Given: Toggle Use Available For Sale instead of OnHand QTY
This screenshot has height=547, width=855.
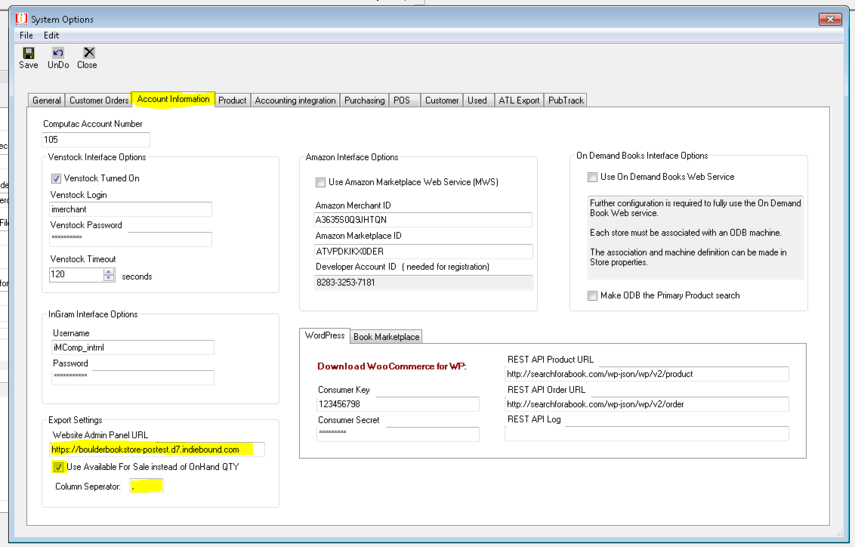Looking at the screenshot, I should click(x=58, y=467).
